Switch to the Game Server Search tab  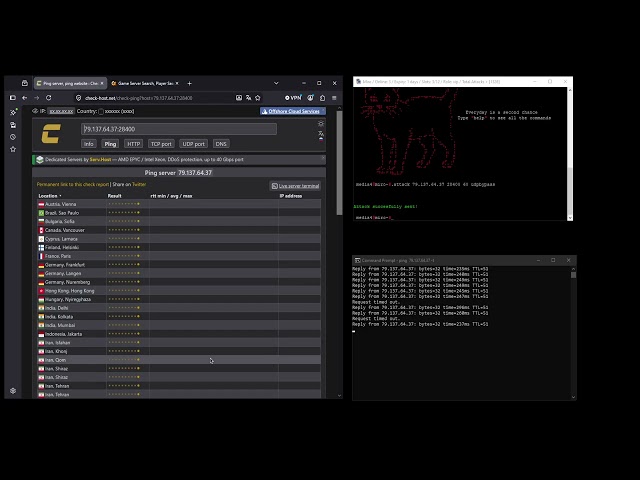tap(145, 83)
